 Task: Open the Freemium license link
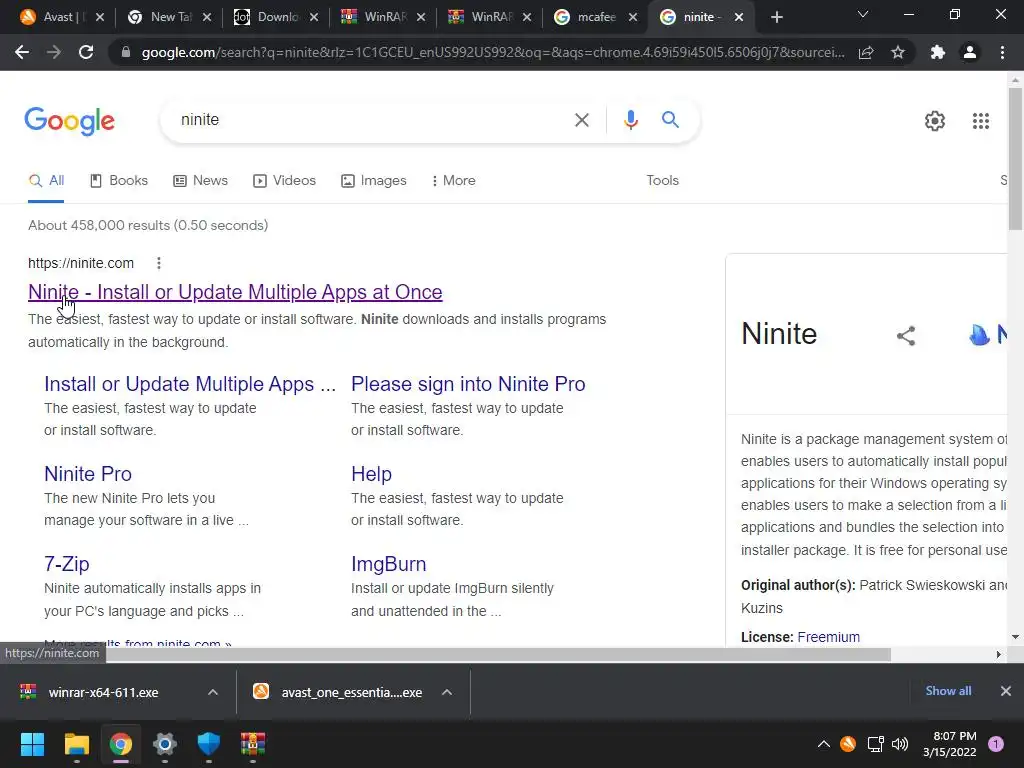[828, 637]
